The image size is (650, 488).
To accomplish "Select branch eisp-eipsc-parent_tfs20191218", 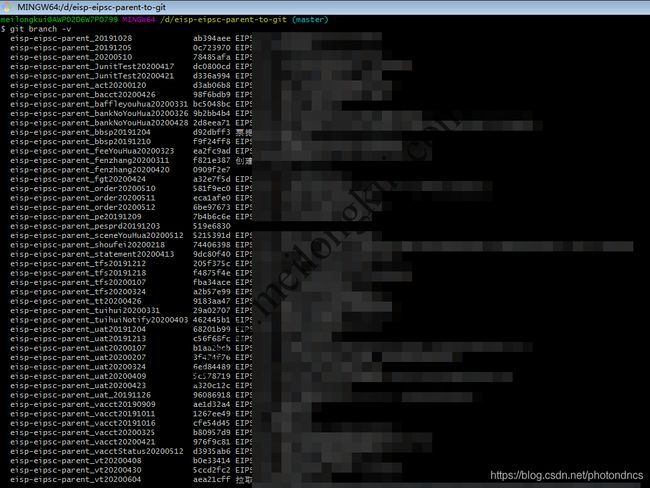I will tap(78, 273).
